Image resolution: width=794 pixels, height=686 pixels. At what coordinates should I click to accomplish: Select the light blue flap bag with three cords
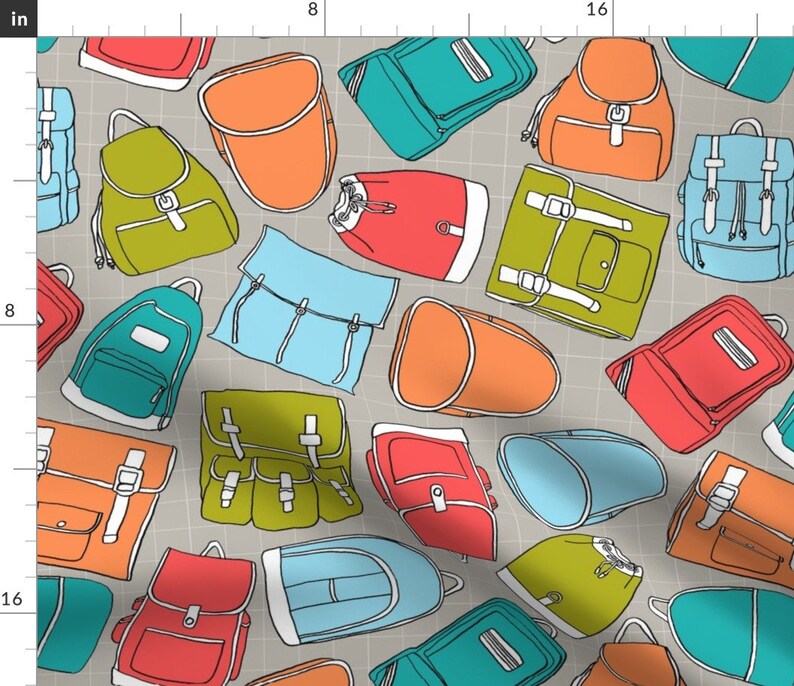(x=303, y=309)
